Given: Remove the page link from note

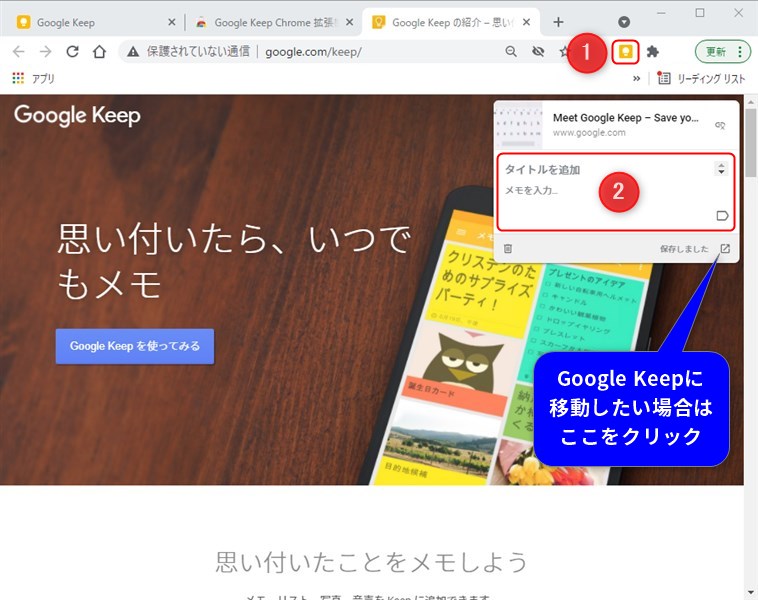Looking at the screenshot, I should (719, 125).
